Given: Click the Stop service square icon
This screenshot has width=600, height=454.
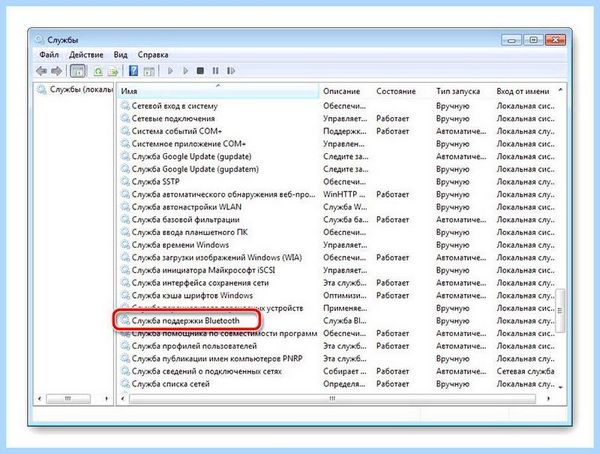Looking at the screenshot, I should pos(200,71).
